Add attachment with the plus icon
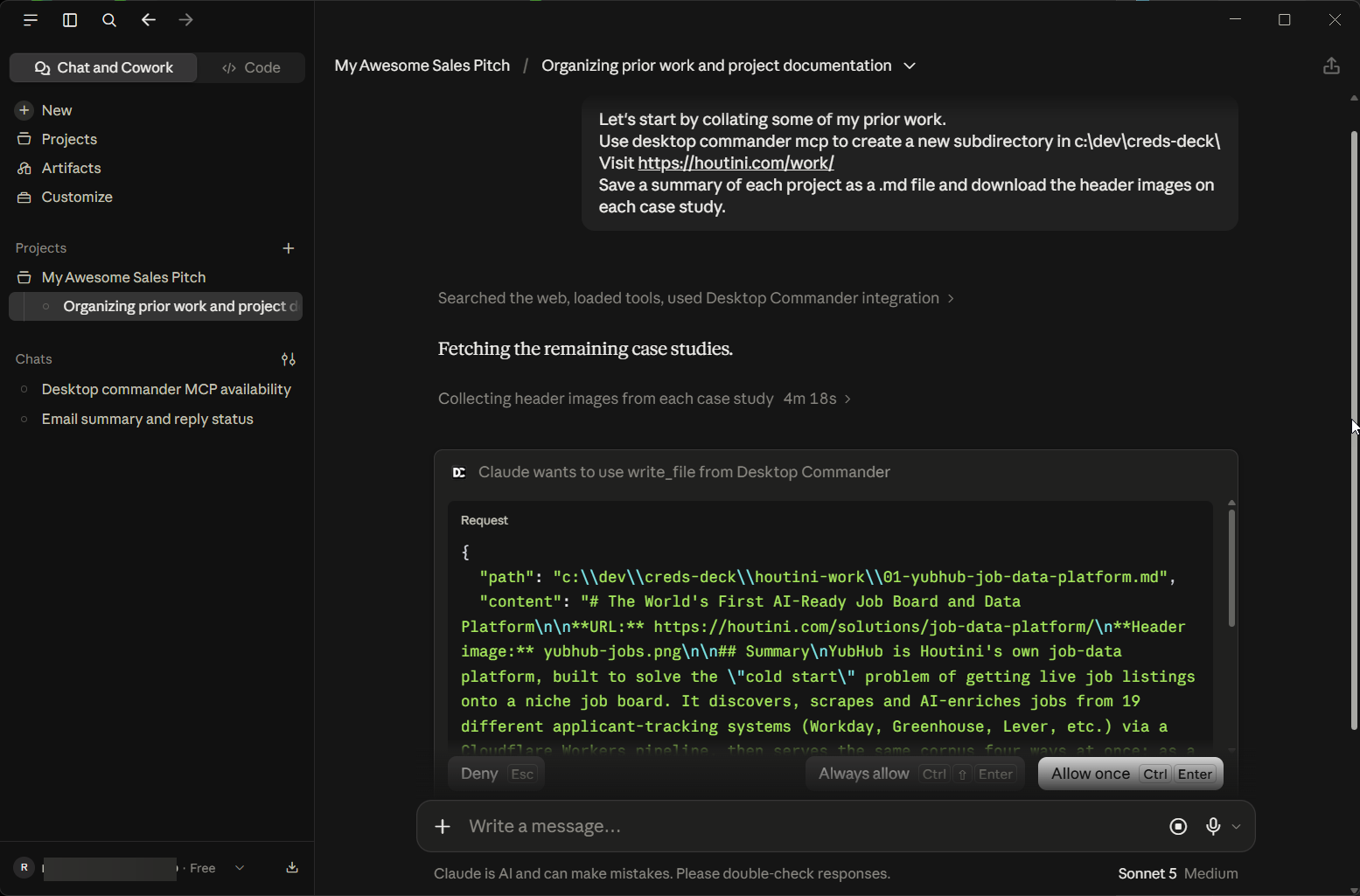 coord(443,826)
